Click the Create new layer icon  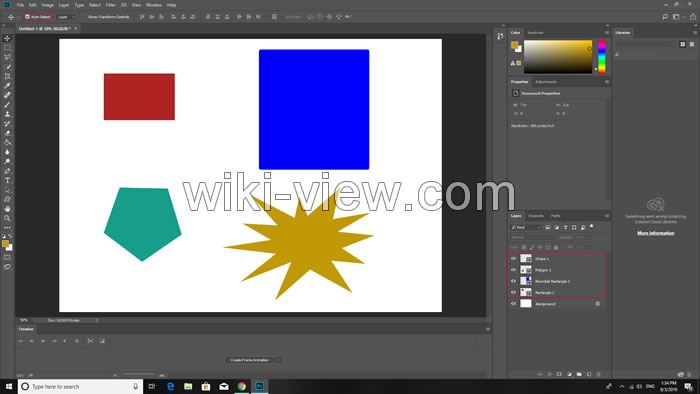[x=589, y=374]
